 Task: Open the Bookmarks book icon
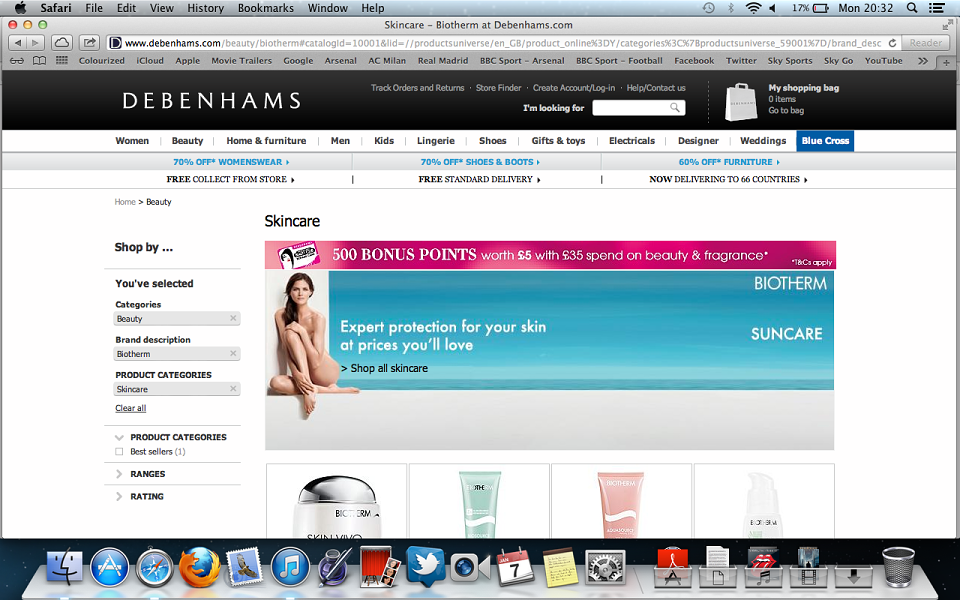[39, 61]
